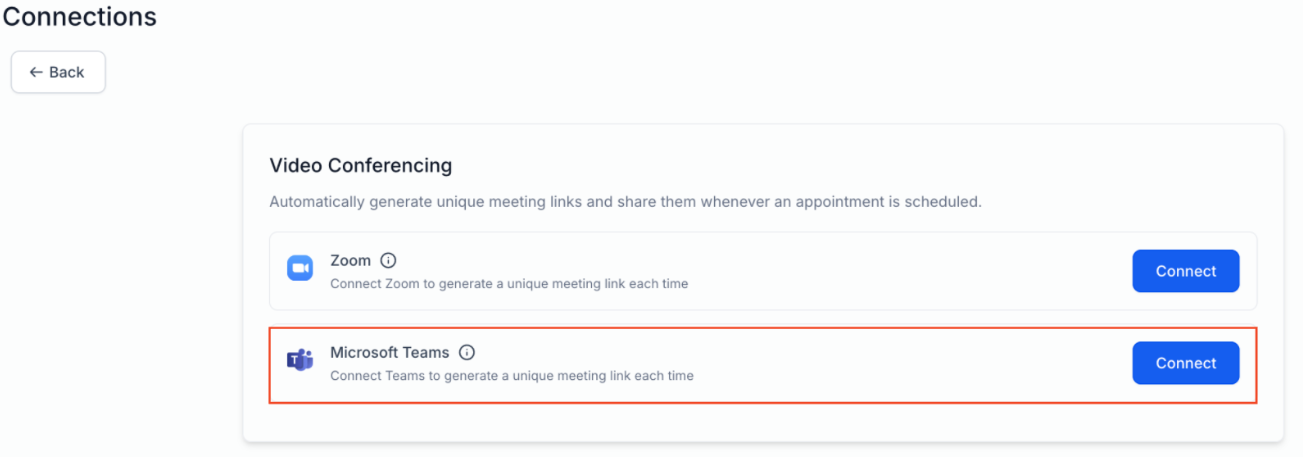Click the 'Connect Teams to generate' description
Screen dimensions: 1303x457
click(512, 376)
